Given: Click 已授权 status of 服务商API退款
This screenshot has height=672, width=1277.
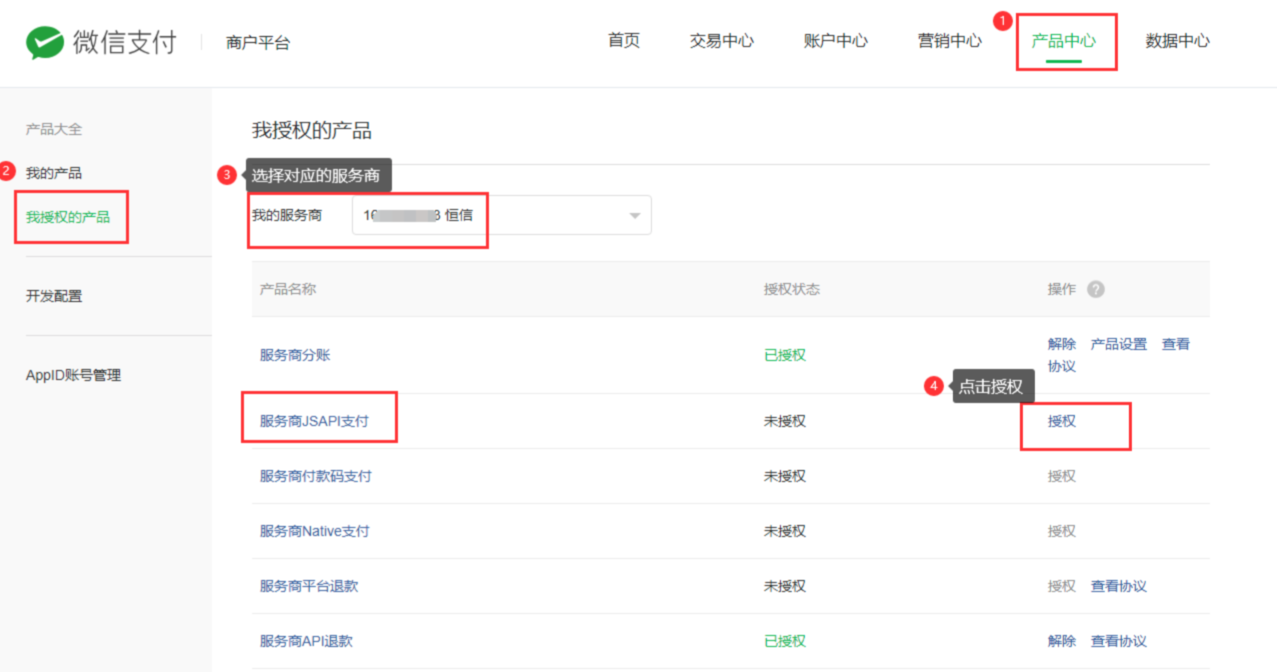Looking at the screenshot, I should (785, 641).
